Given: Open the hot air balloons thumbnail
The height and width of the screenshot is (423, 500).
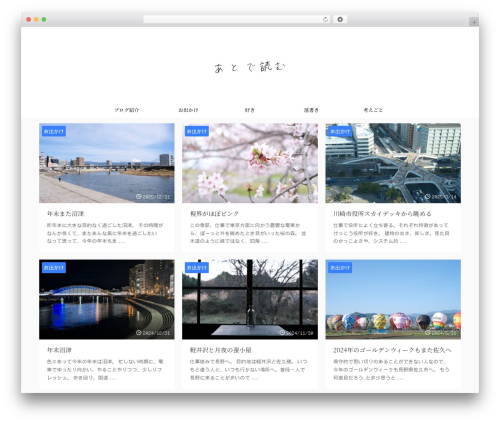Looking at the screenshot, I should point(393,299).
